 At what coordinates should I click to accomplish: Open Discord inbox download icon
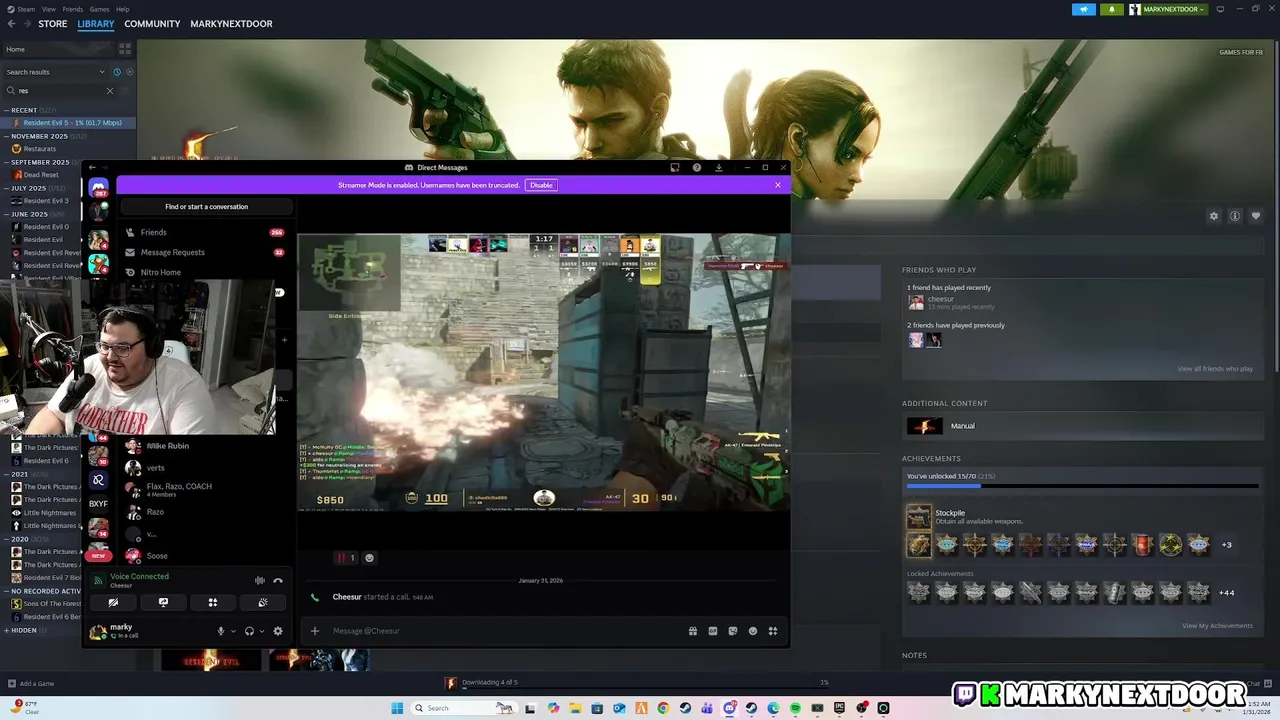718,168
